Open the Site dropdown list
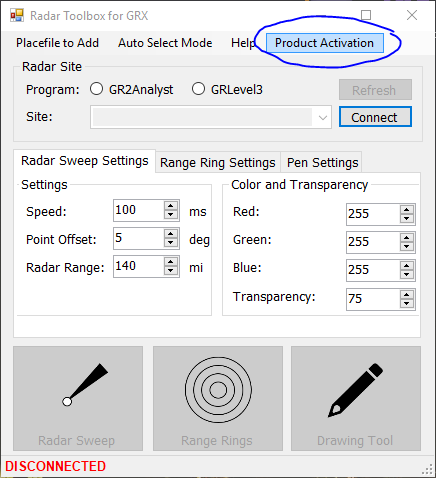Image resolution: width=436 pixels, height=478 pixels. (322, 117)
